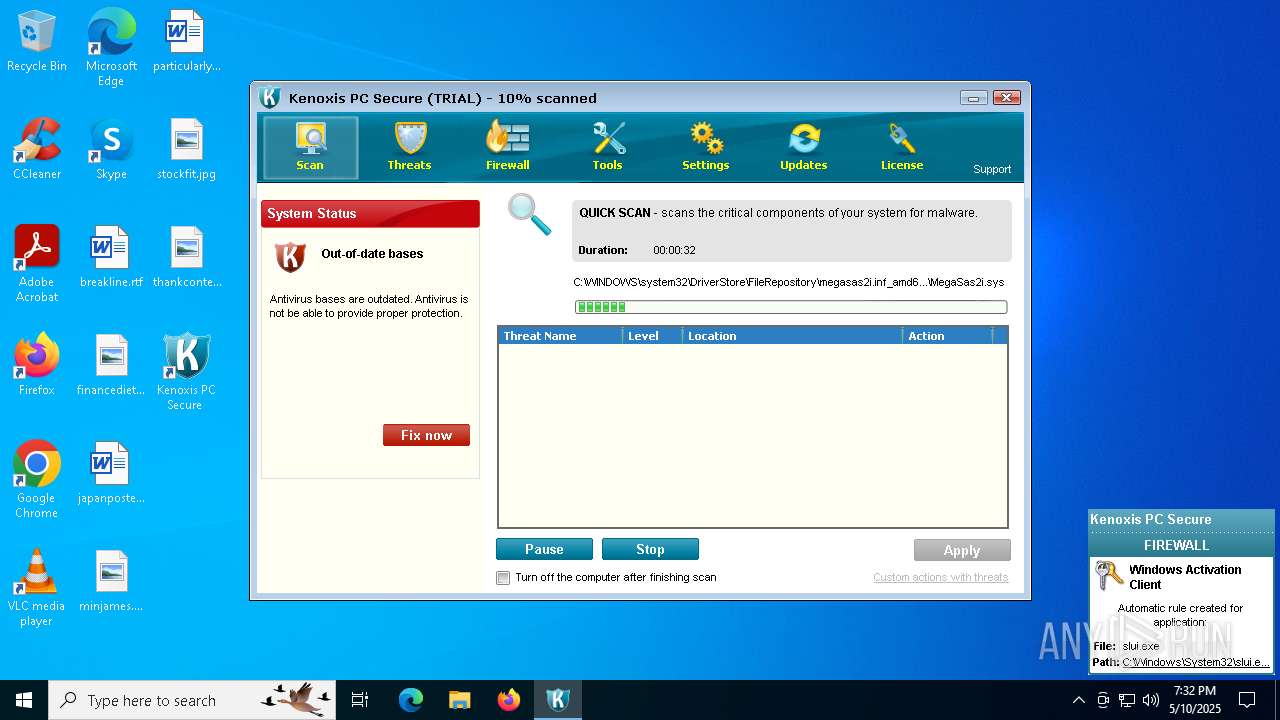
Task: Click the quick scan magnifier icon
Action: pos(529,214)
